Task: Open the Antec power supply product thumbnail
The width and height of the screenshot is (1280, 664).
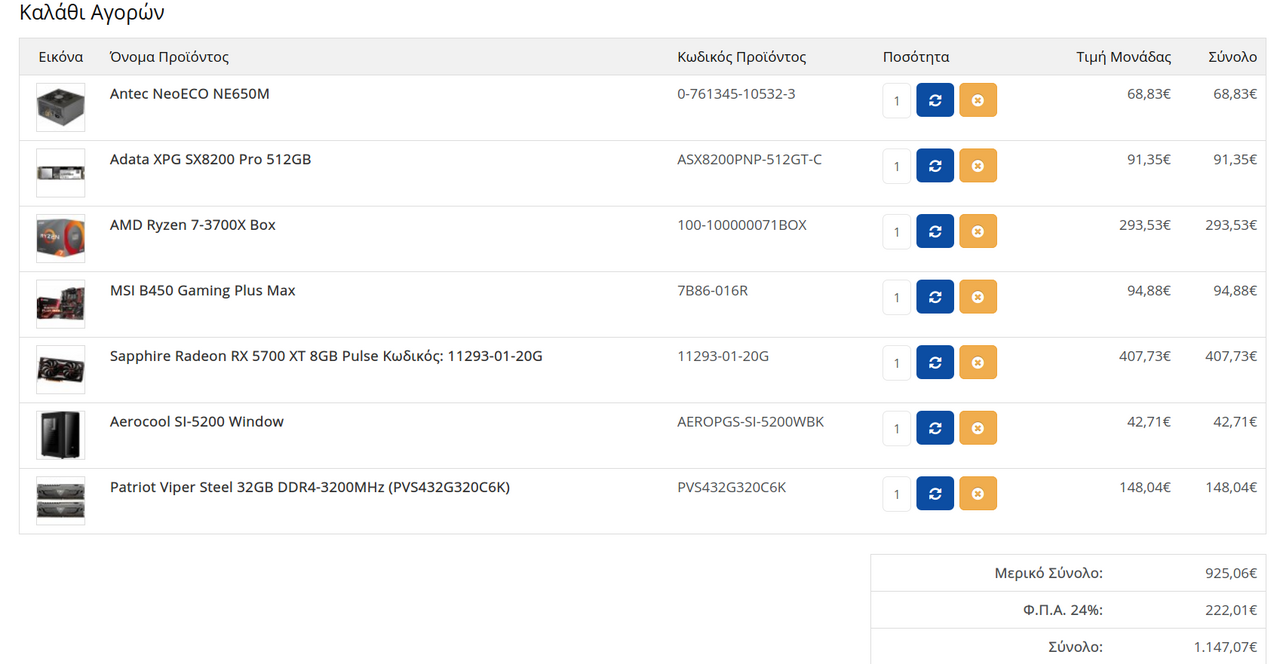Action: tap(60, 107)
